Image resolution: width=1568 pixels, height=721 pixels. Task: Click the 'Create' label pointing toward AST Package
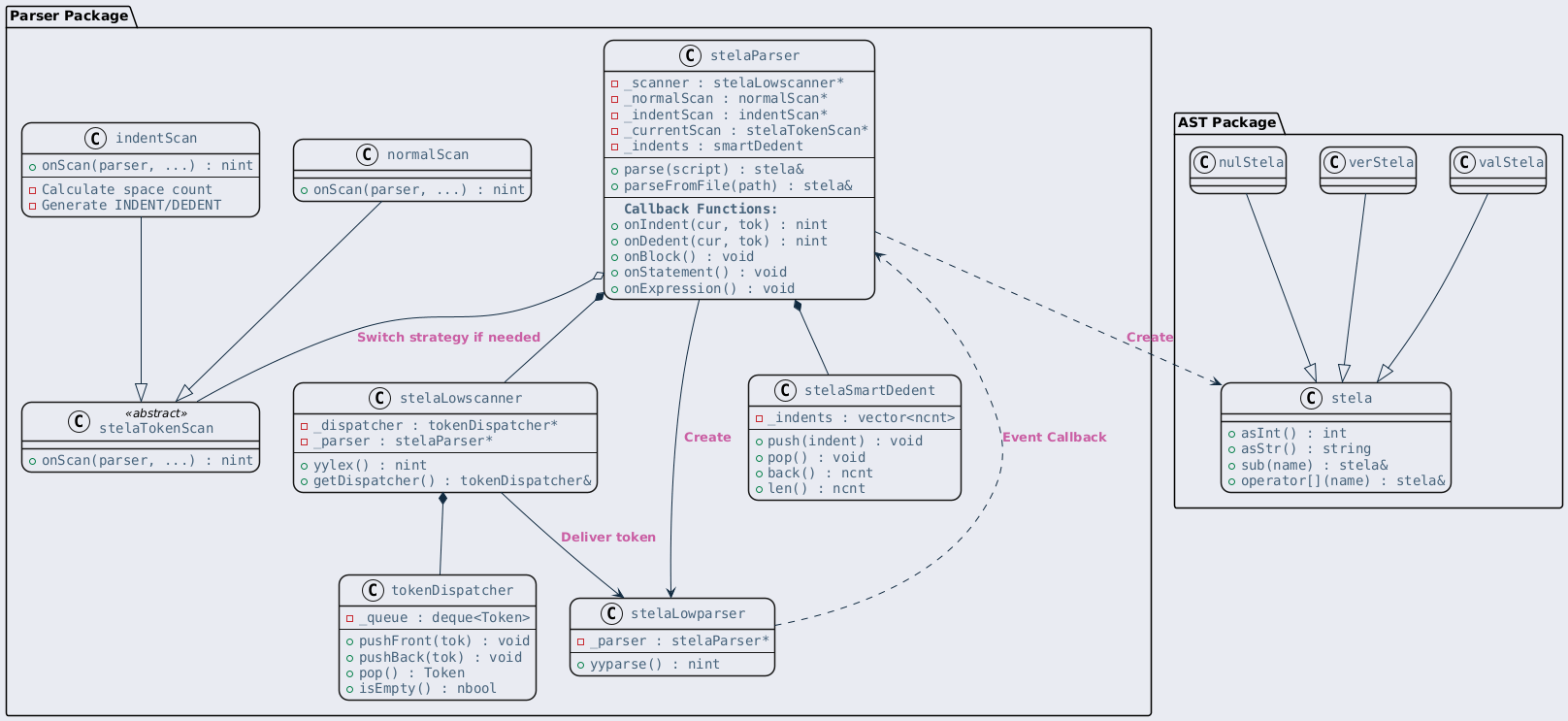(1150, 338)
